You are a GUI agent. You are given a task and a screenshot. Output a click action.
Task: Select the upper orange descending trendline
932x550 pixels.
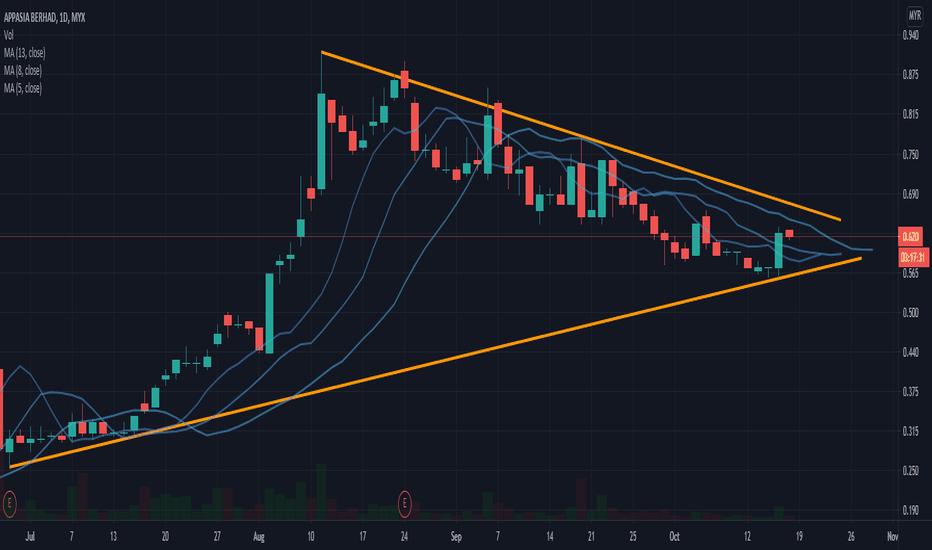580,136
